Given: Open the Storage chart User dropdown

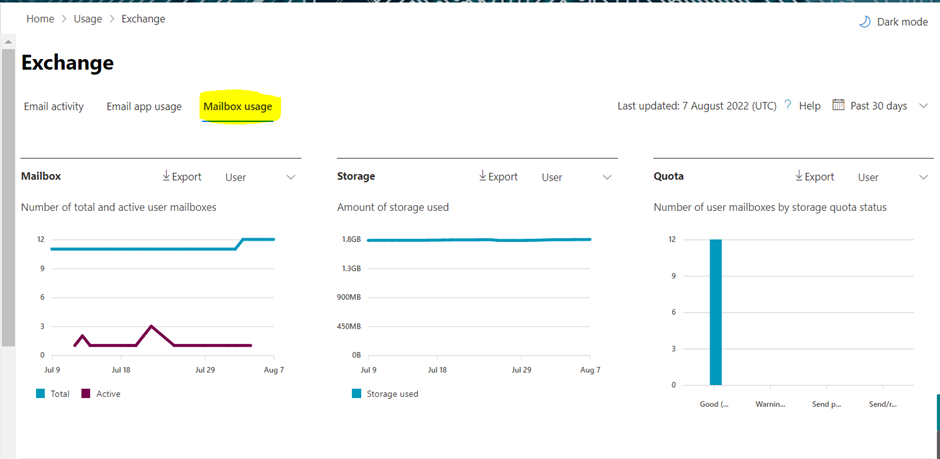Looking at the screenshot, I should [577, 177].
